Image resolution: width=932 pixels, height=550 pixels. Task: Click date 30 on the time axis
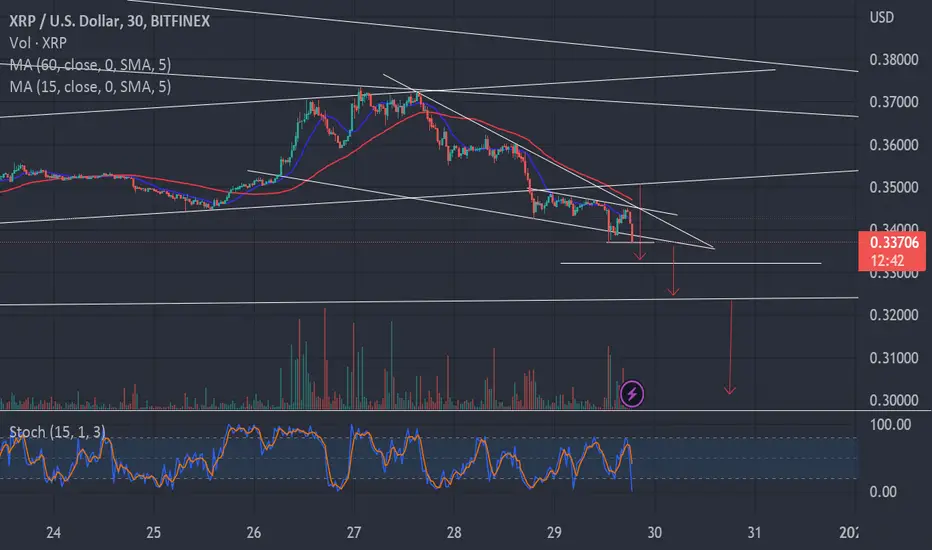[654, 532]
